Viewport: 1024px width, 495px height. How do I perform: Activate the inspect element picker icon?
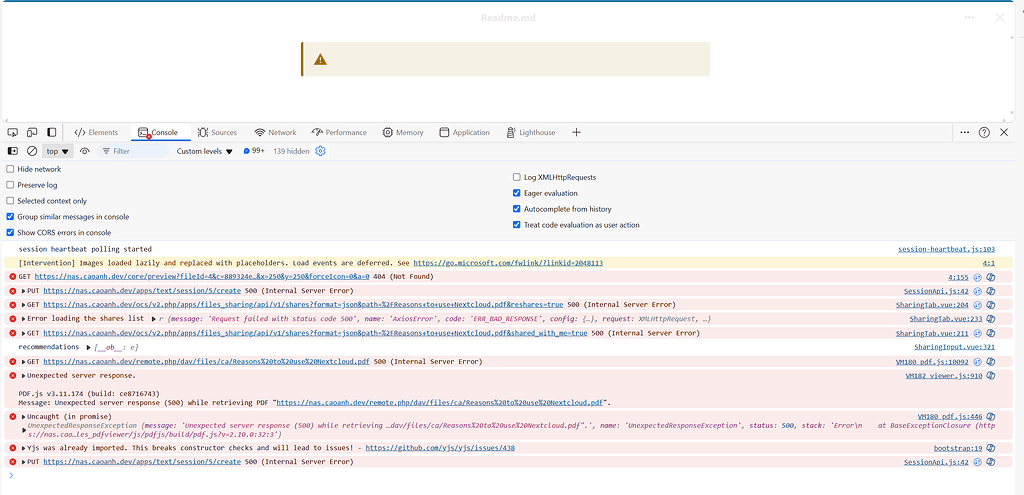[x=12, y=132]
